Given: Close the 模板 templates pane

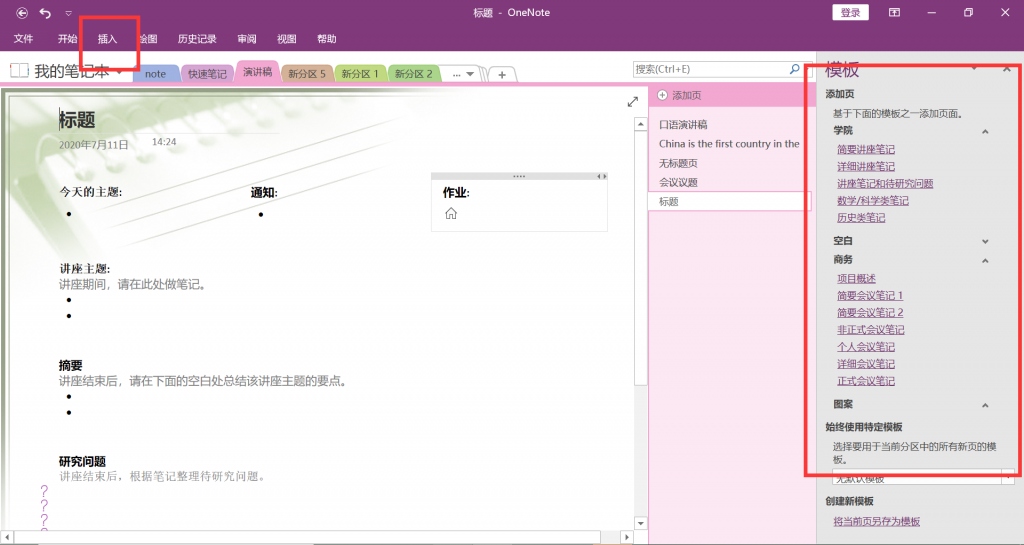Looking at the screenshot, I should click(1006, 69).
